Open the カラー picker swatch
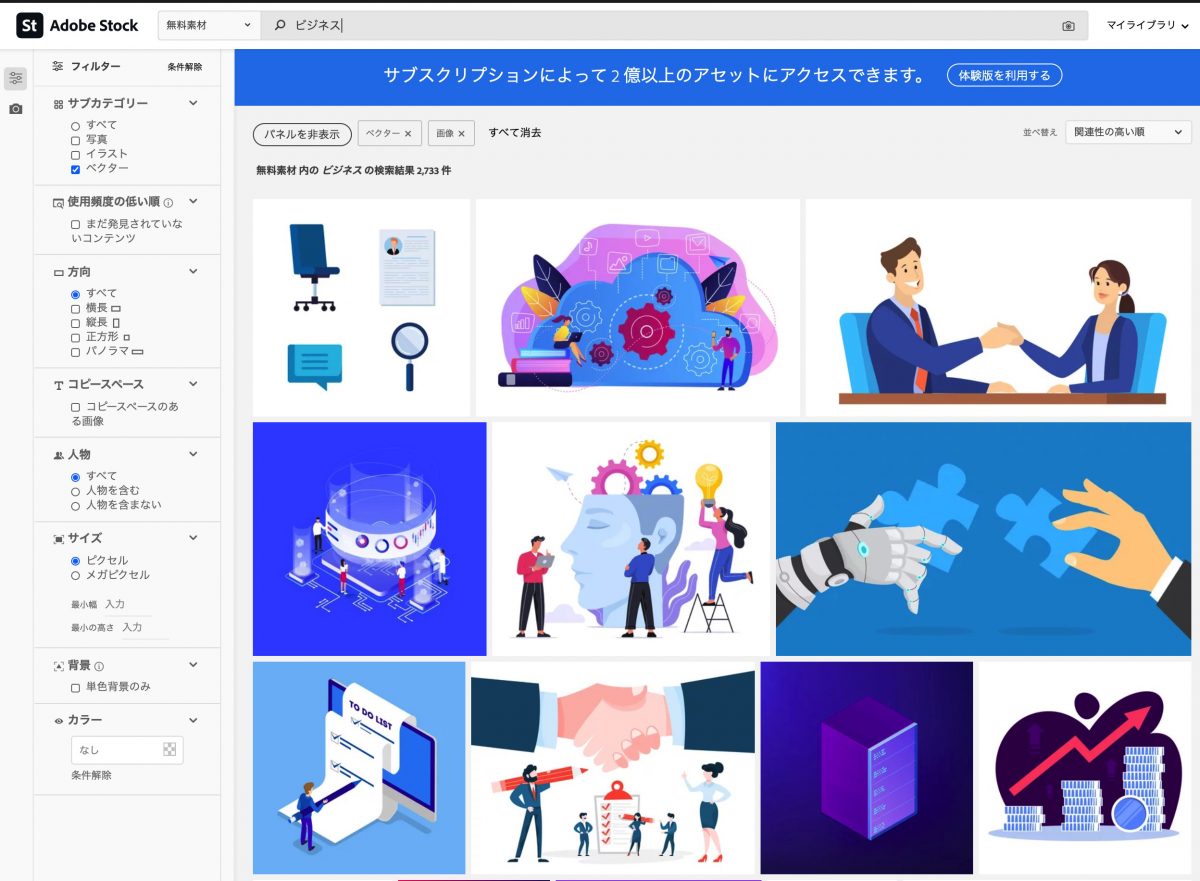 pos(169,750)
